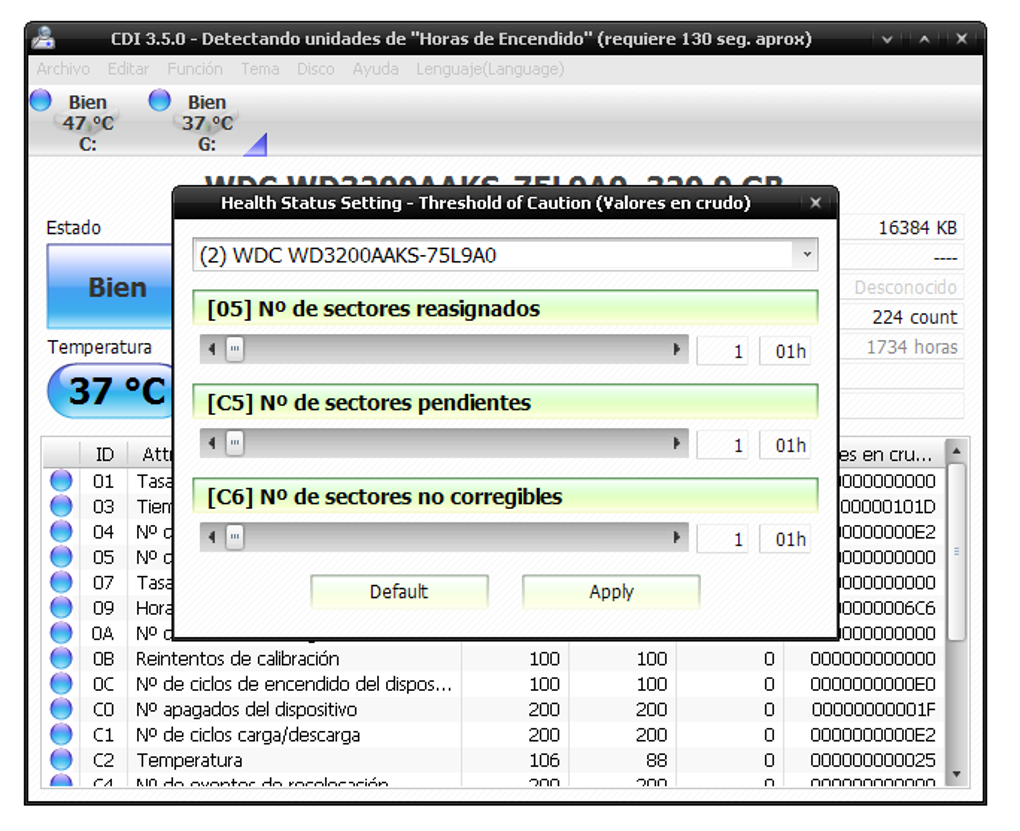The width and height of the screenshot is (1020, 831).
Task: Select the Reintentos de calibración row
Action: pyautogui.click(x=494, y=659)
